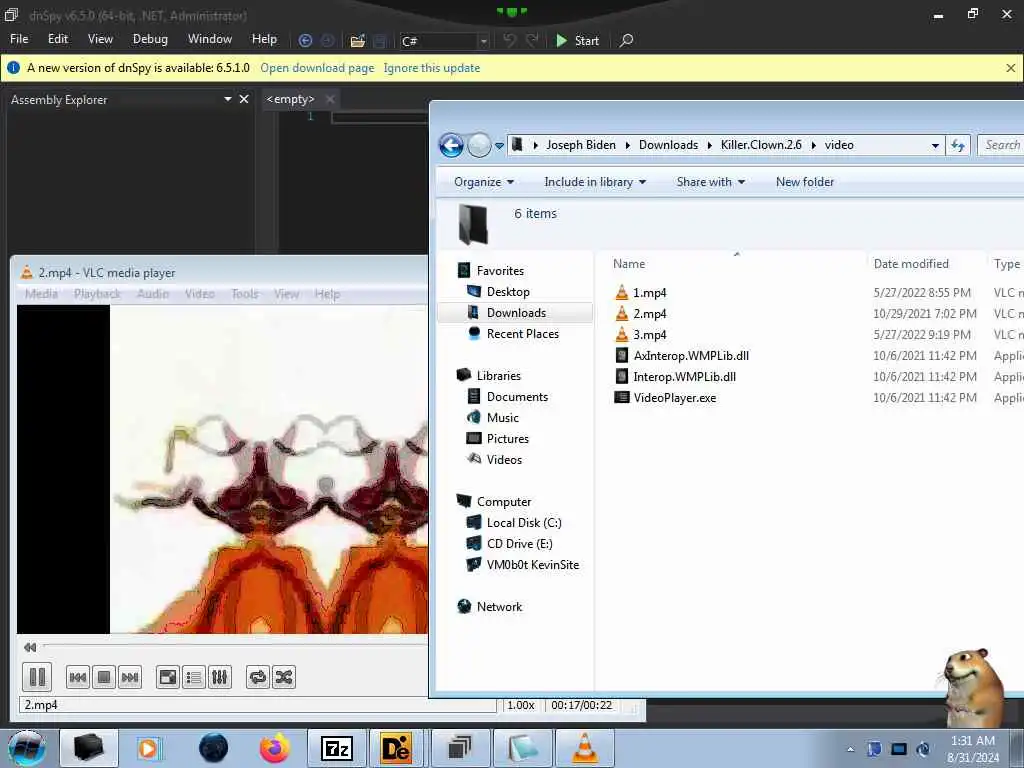Select the 2.mp4 file
Image resolution: width=1024 pixels, height=768 pixels.
[649, 313]
